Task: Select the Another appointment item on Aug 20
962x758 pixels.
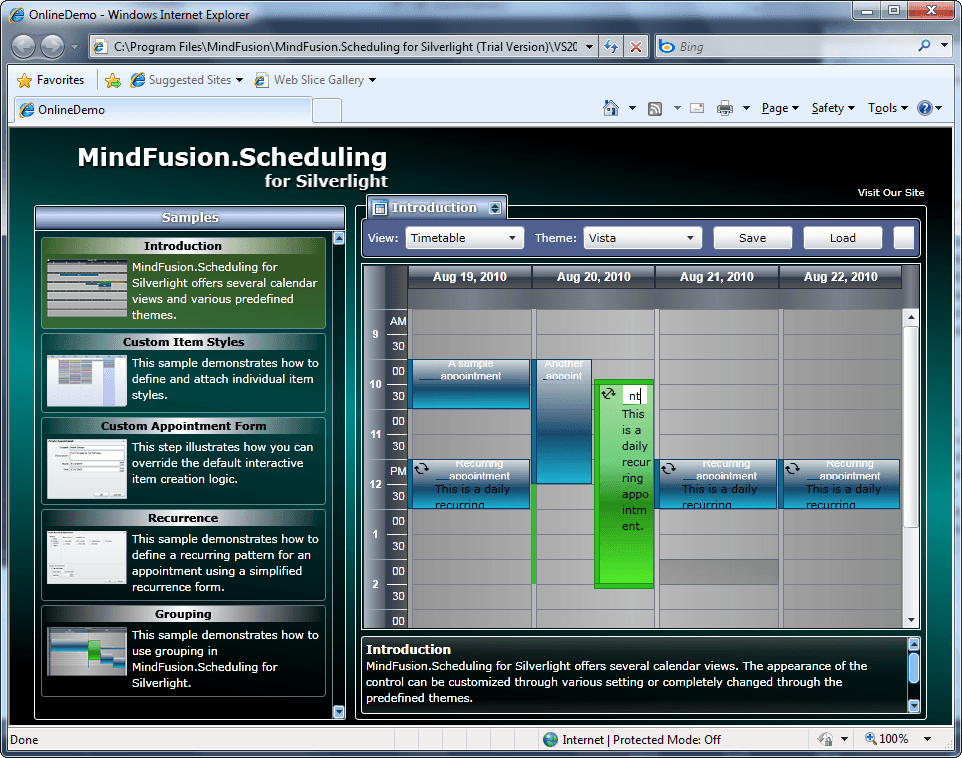Action: pos(564,422)
